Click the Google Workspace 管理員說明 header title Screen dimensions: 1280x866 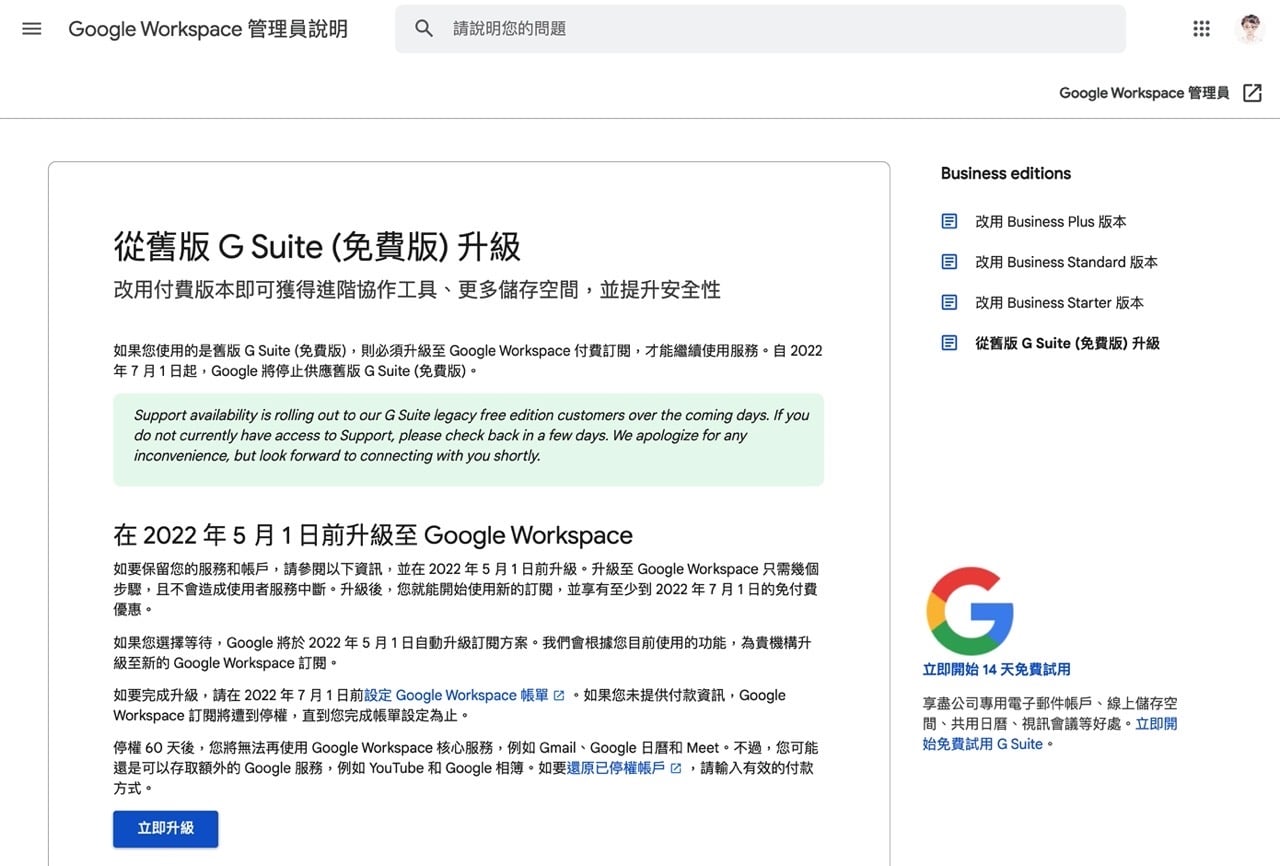208,29
